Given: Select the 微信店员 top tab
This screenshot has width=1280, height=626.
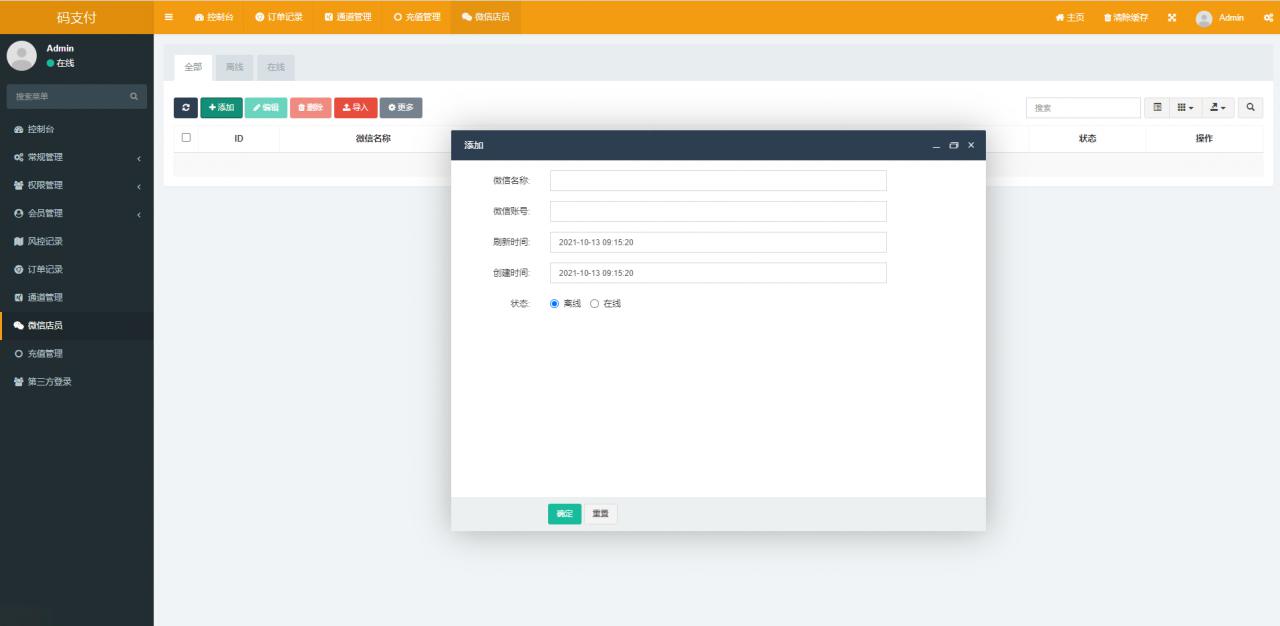Looking at the screenshot, I should pos(485,17).
